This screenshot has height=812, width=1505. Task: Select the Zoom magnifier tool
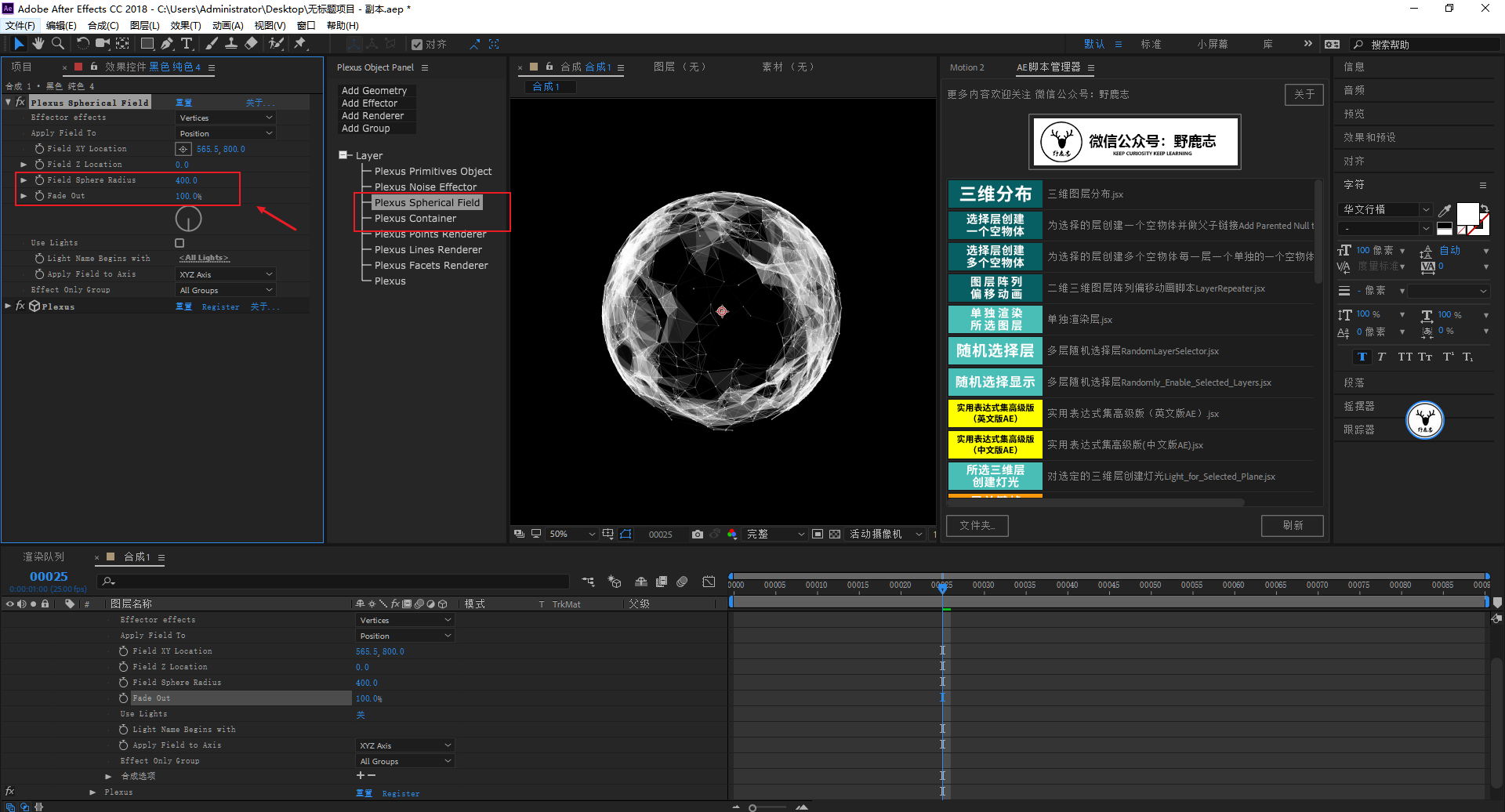pyautogui.click(x=57, y=44)
